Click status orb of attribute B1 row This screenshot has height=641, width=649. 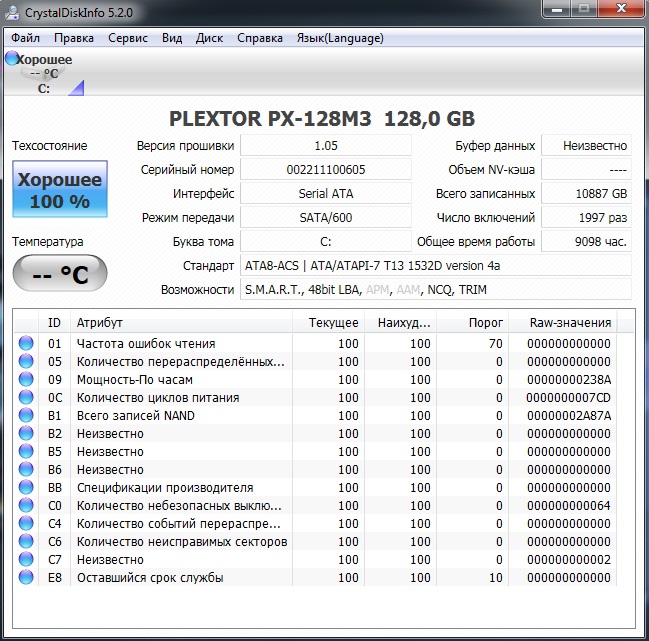[26, 415]
